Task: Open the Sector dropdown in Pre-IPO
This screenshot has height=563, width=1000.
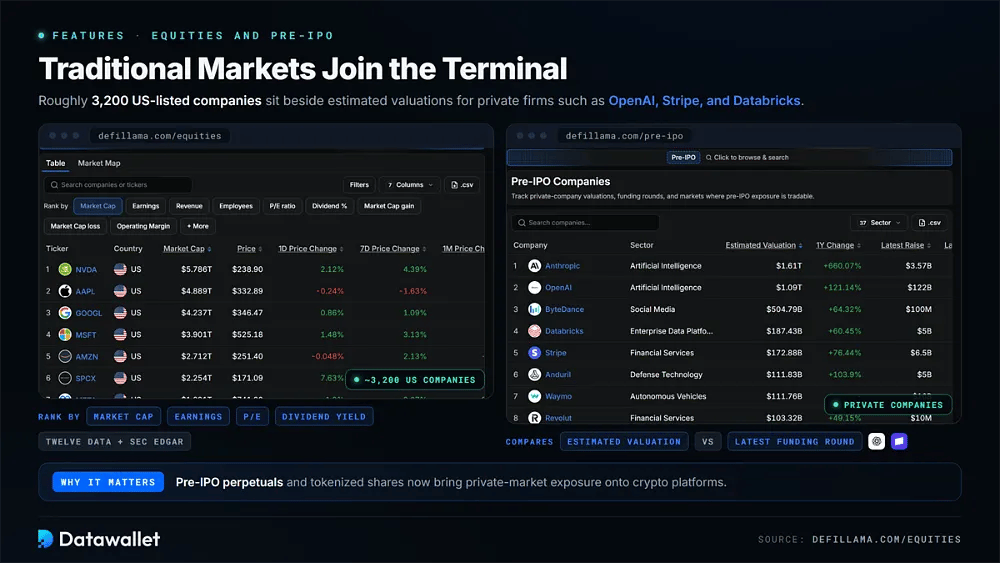Action: click(879, 223)
